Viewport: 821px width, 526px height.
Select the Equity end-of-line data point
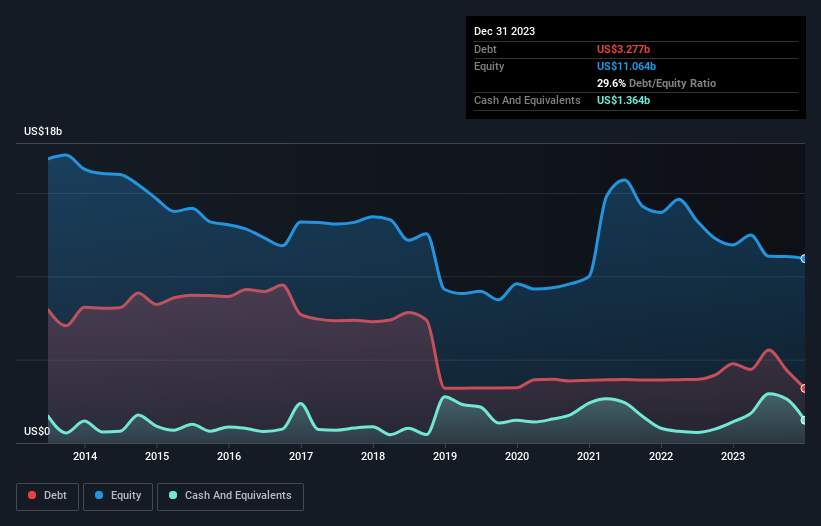(x=804, y=259)
